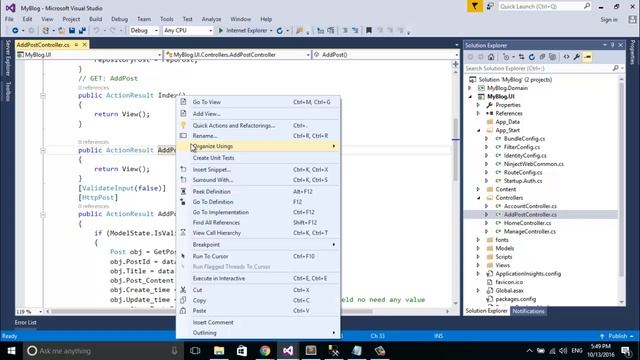640x360 pixels.
Task: Click the View Code icon in Solution Explorer
Action: coord(567,57)
